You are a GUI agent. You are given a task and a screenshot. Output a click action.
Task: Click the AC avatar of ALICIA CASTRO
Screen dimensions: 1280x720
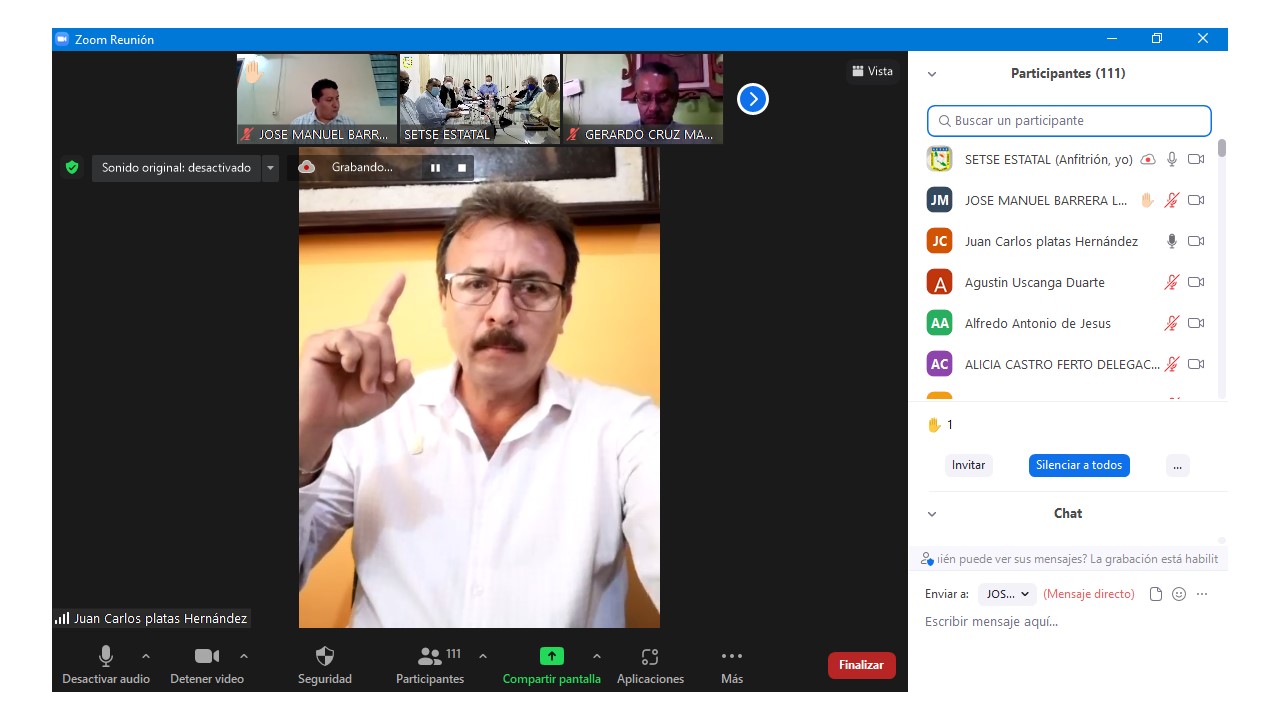tap(939, 364)
